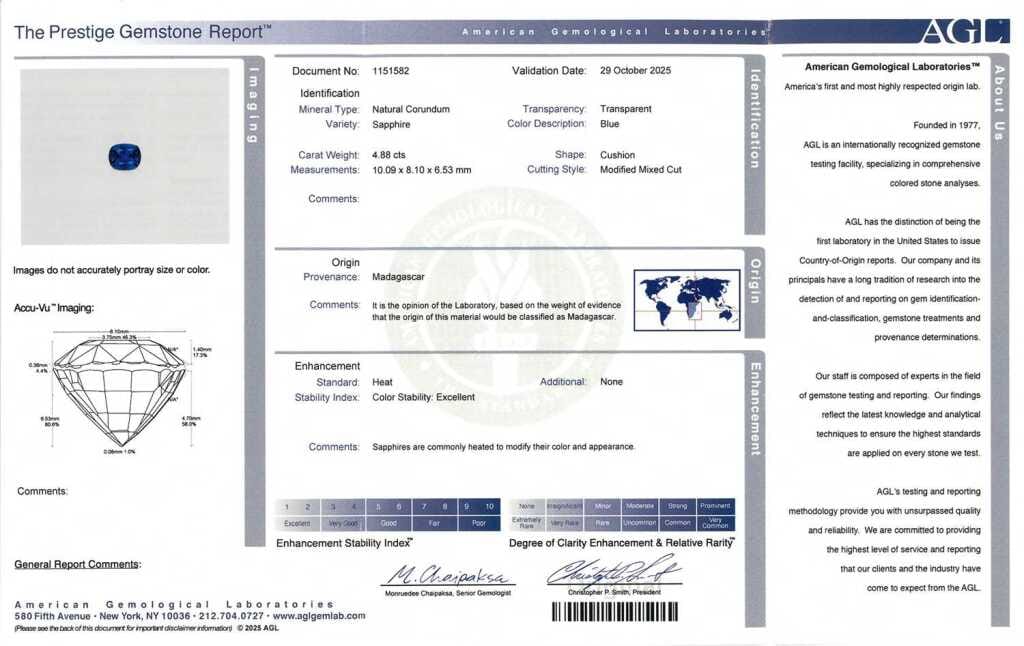Select carat weight "4.88 cts"
The height and width of the screenshot is (646, 1024).
pyautogui.click(x=389, y=155)
